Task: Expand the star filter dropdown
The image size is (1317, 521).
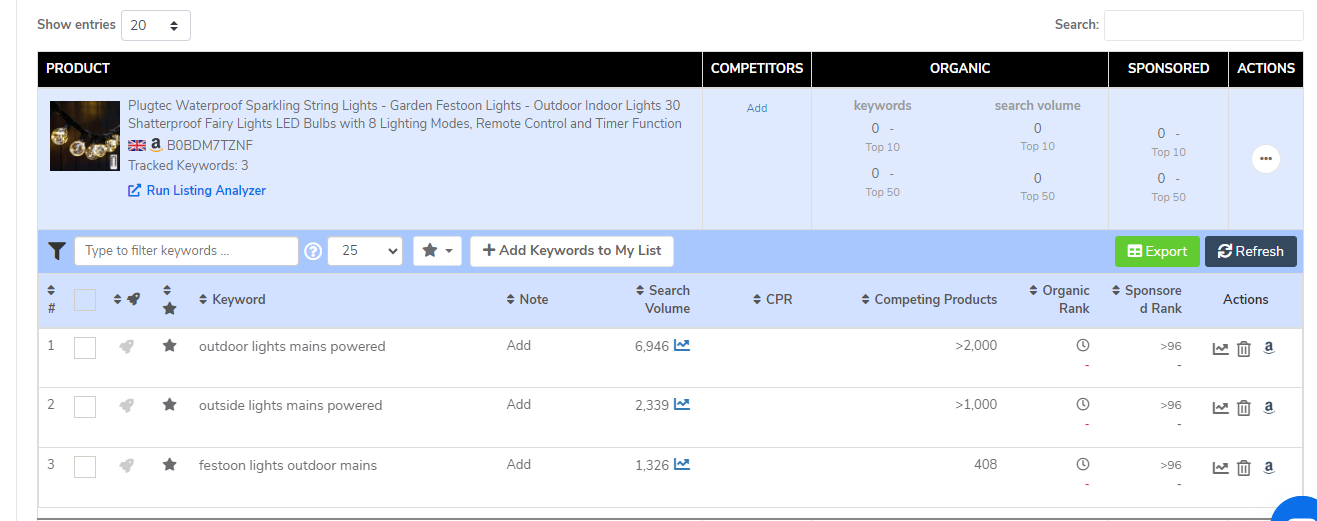Action: pos(437,251)
